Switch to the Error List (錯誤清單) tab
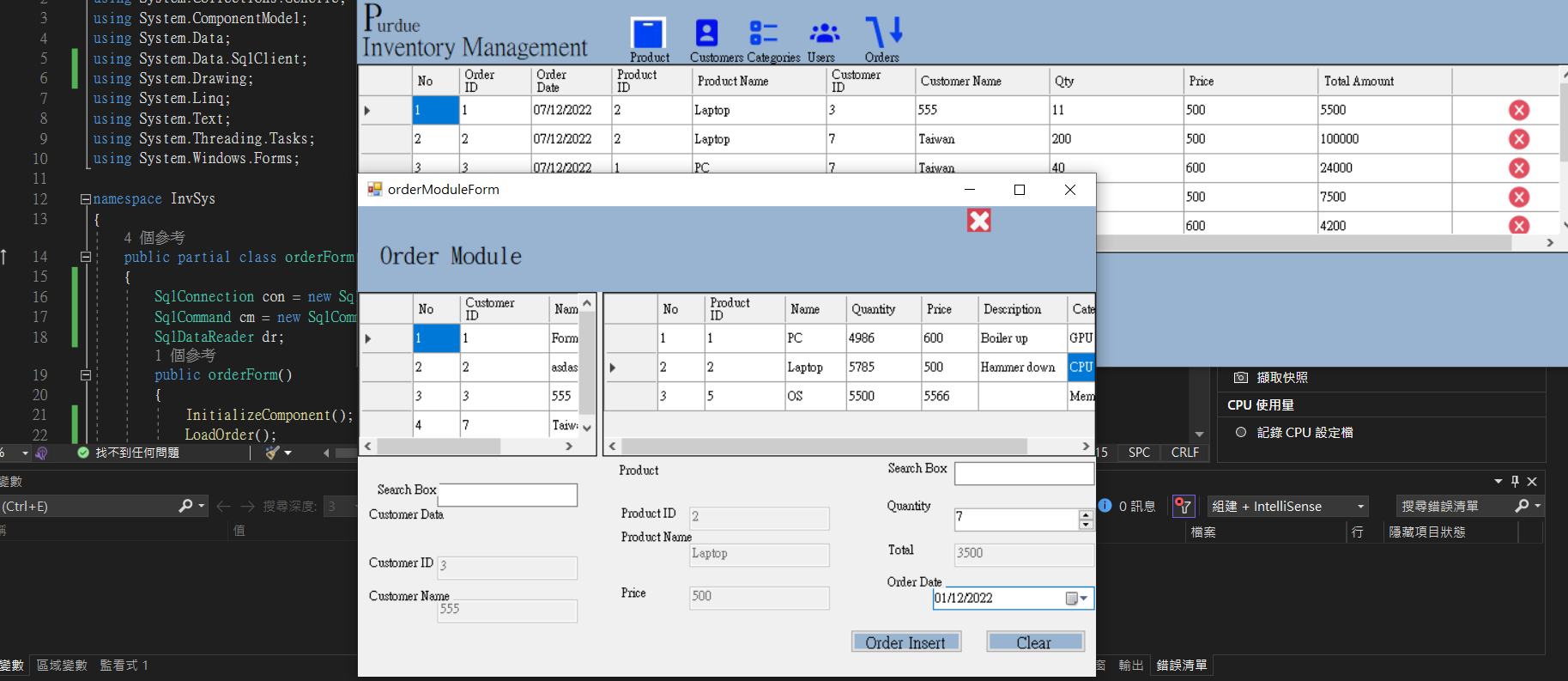The width and height of the screenshot is (1568, 681). click(x=1182, y=666)
